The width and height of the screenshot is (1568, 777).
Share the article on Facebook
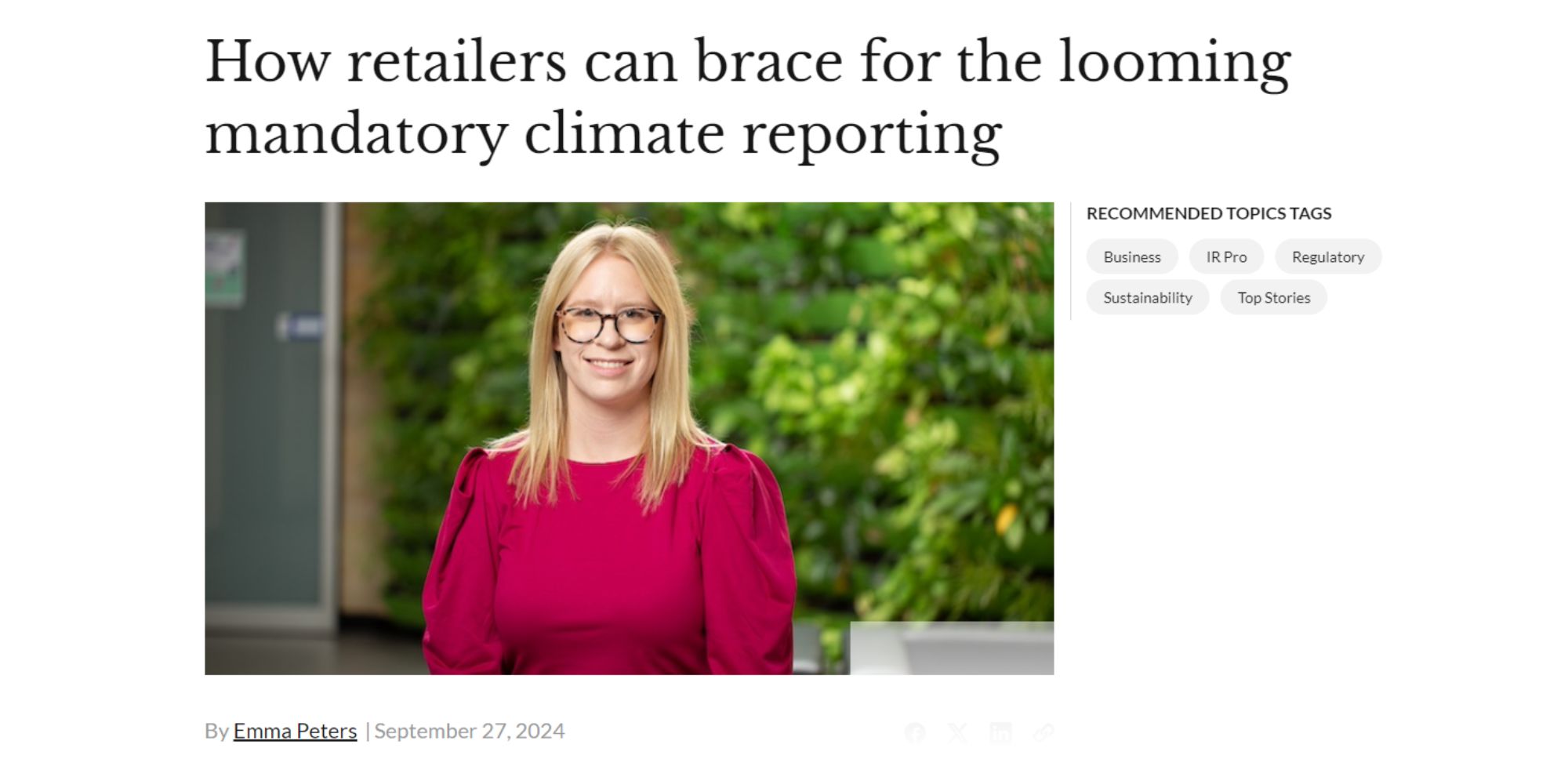pyautogui.click(x=915, y=733)
